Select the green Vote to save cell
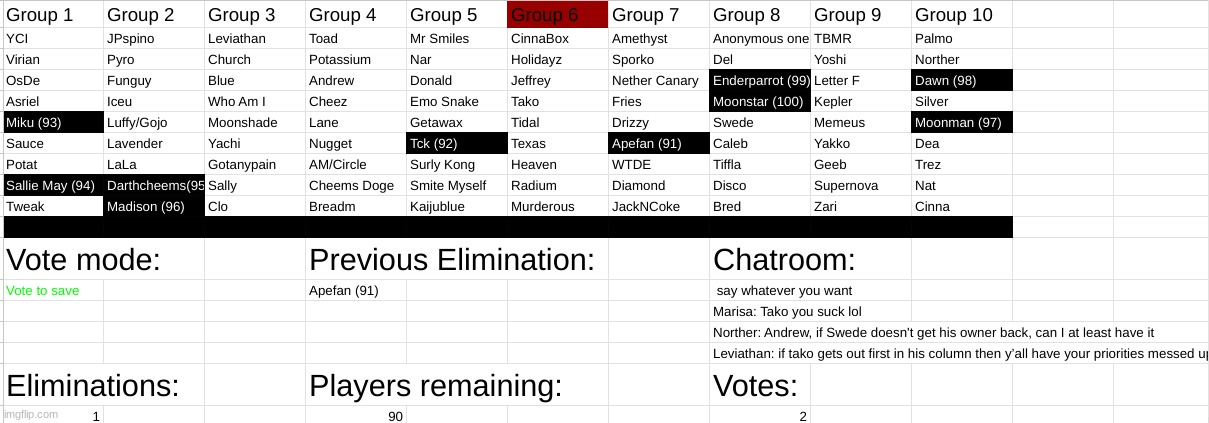The image size is (1209, 423). click(x=53, y=290)
